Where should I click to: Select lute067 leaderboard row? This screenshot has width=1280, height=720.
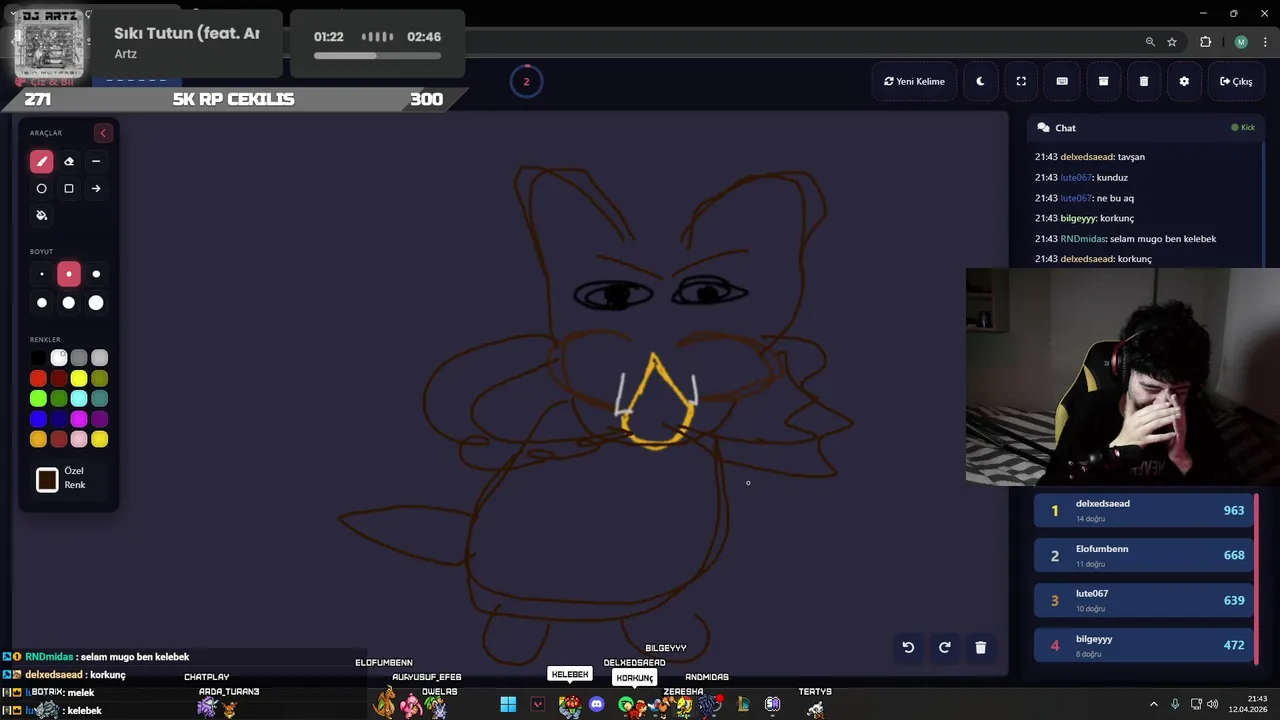pos(1146,600)
